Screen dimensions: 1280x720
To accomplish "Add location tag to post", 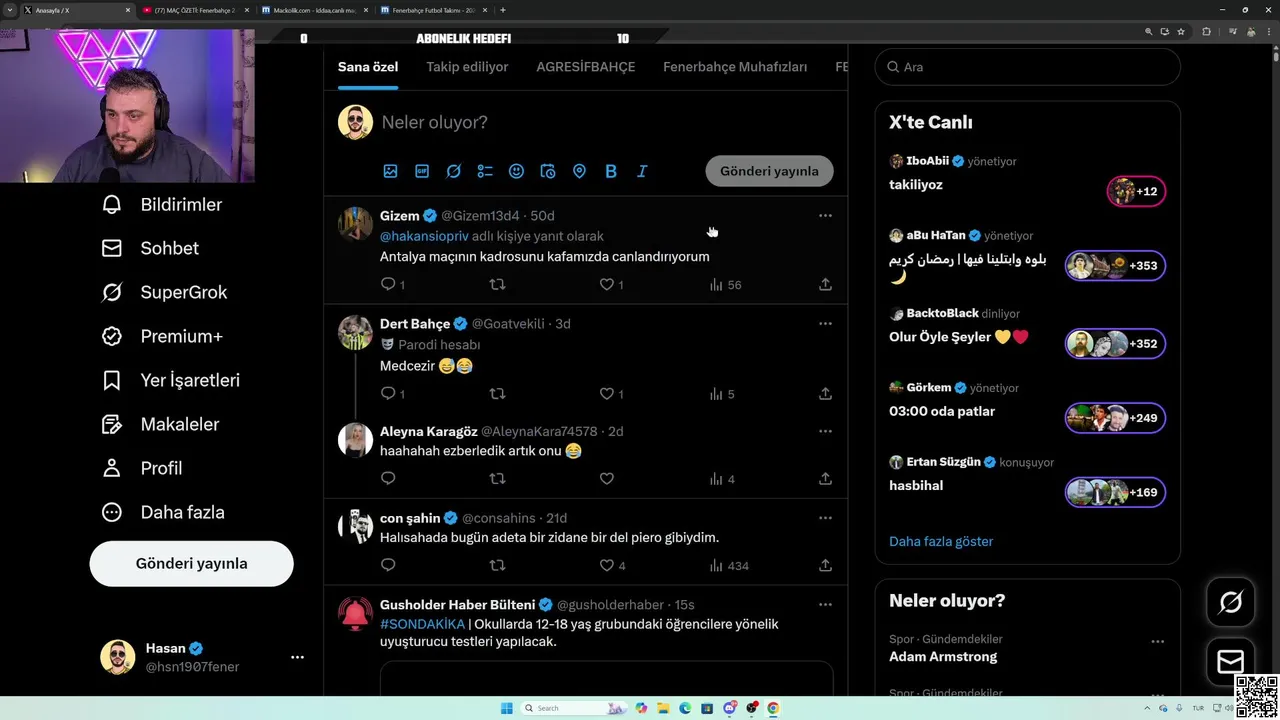I will pyautogui.click(x=579, y=171).
